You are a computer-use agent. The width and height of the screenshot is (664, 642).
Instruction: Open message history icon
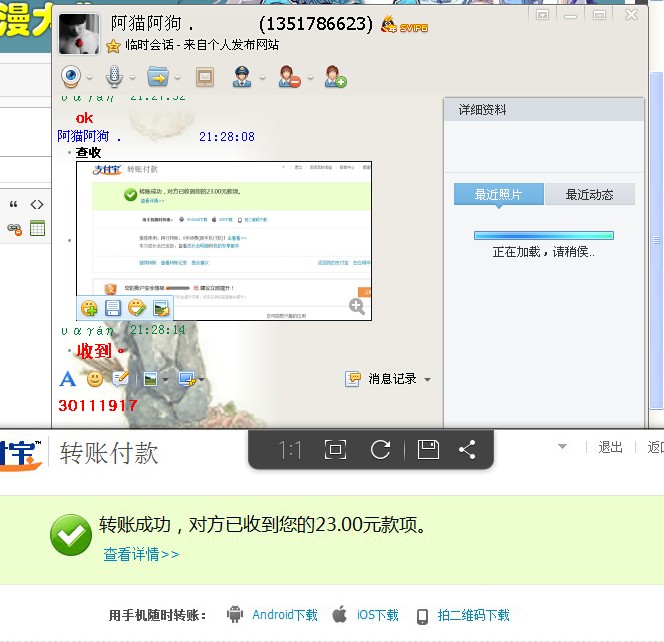(x=353, y=379)
